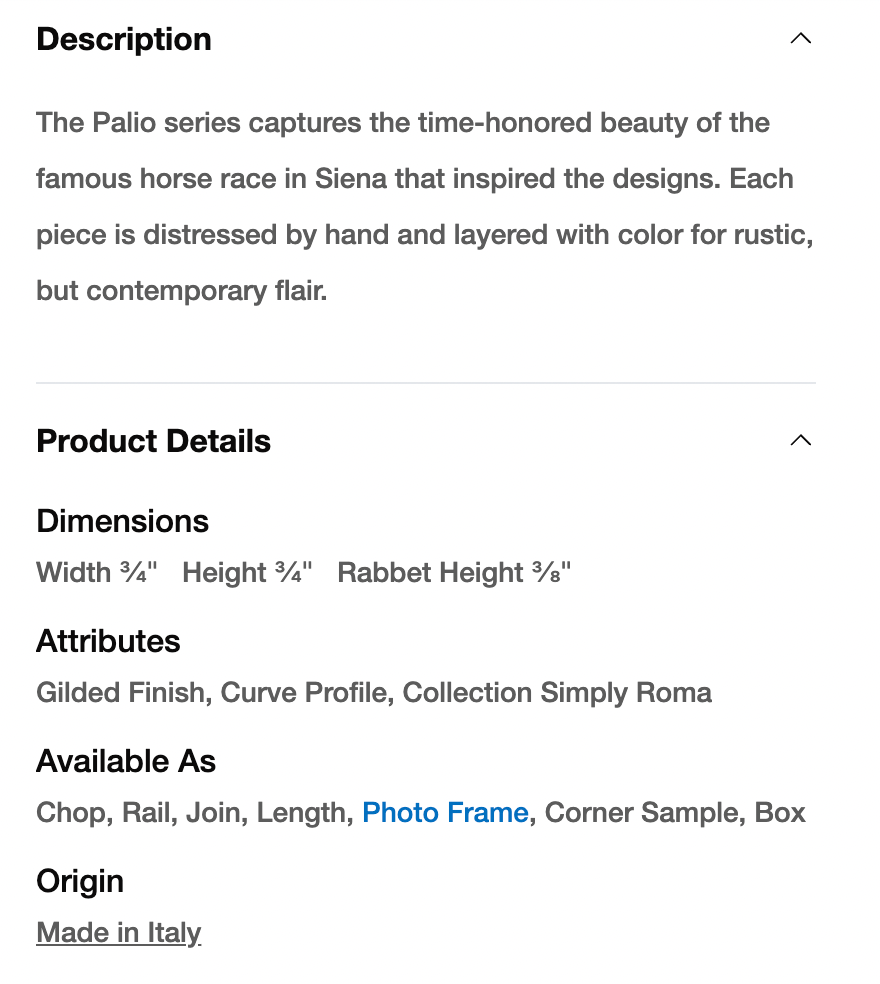Click the Origin subheading
The image size is (880, 984).
click(x=80, y=881)
